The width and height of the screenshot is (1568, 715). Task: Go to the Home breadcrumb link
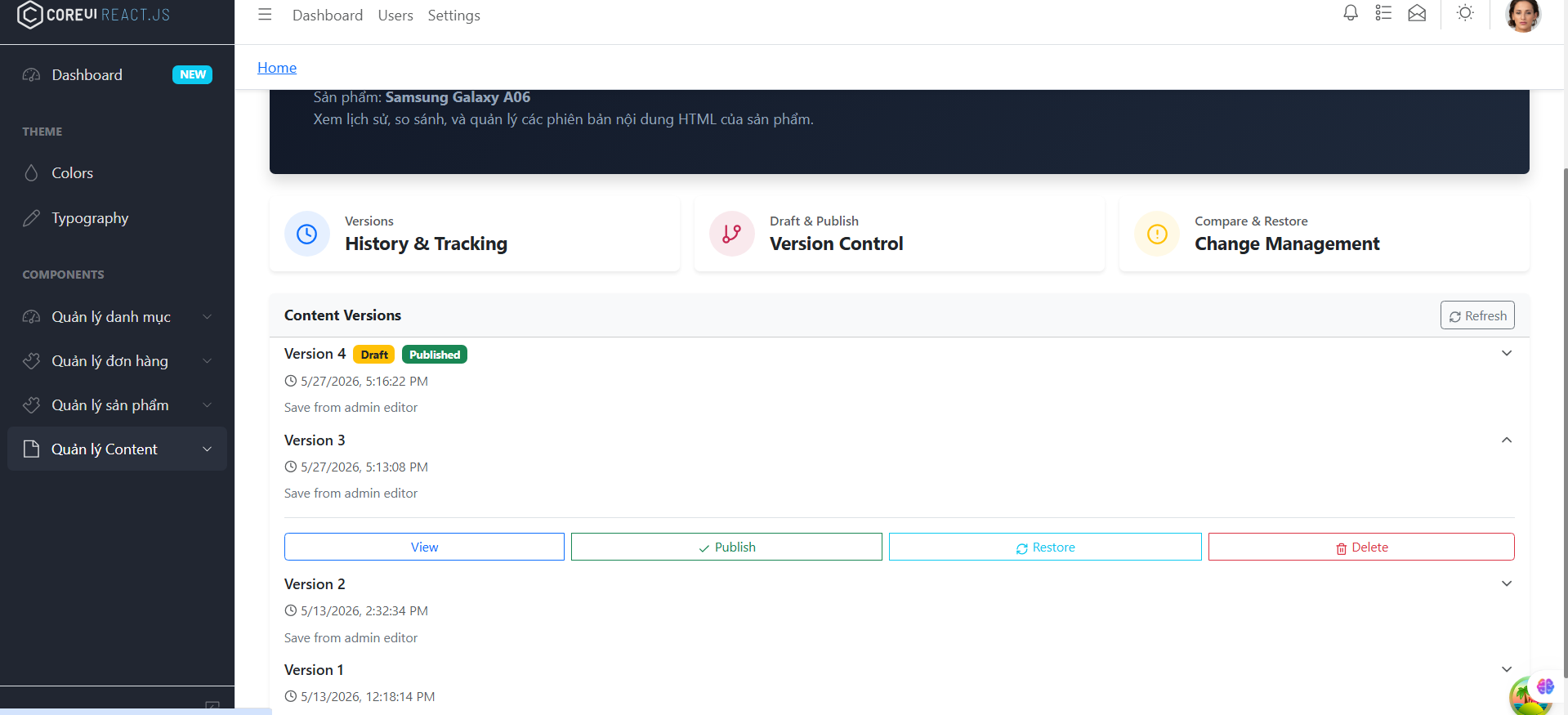(x=277, y=68)
